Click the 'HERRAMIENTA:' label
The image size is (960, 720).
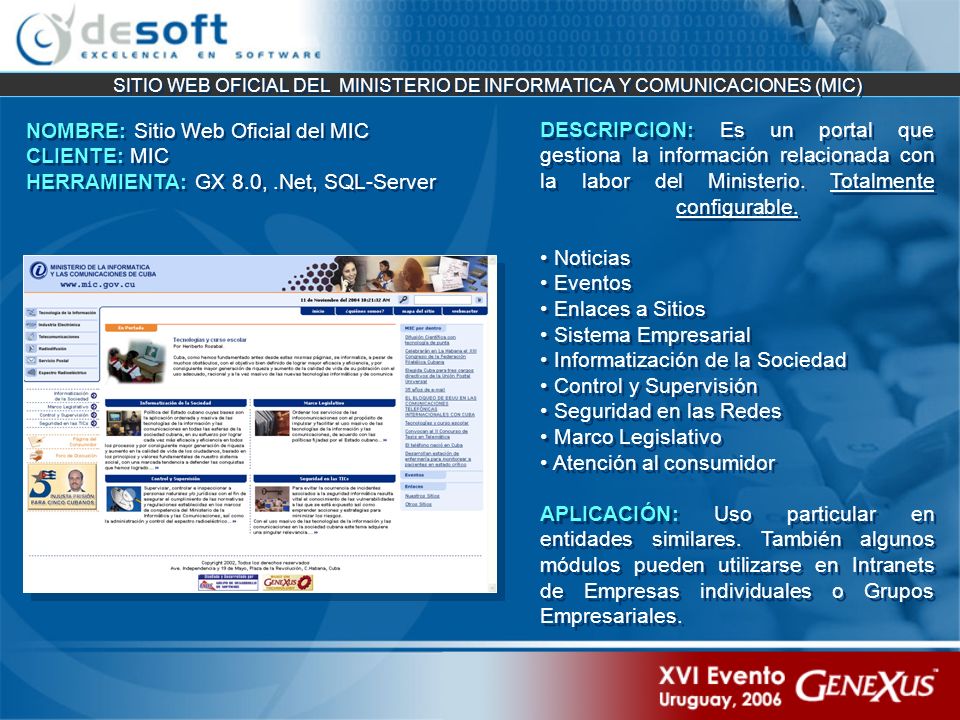[107, 182]
